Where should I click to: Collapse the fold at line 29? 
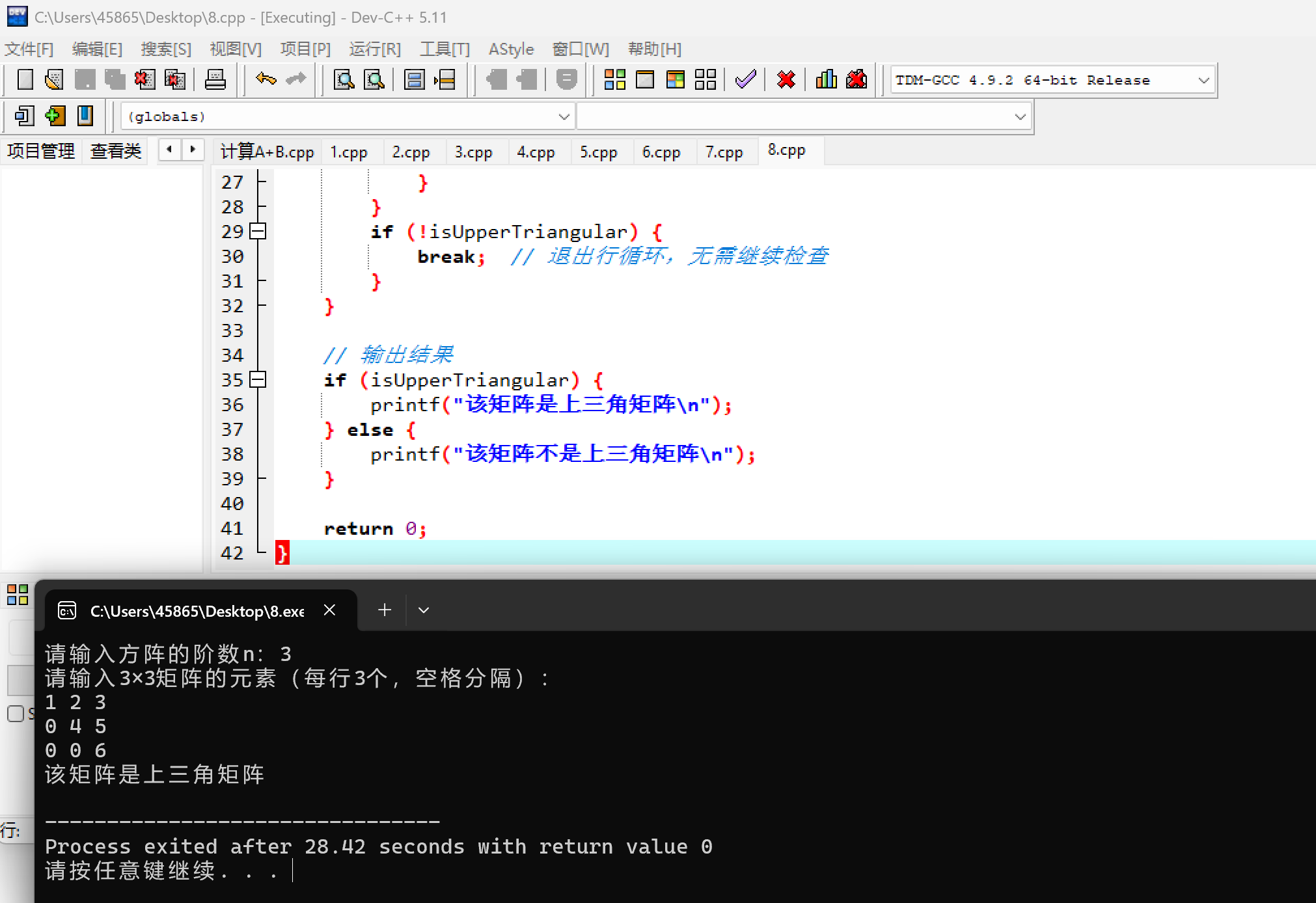click(x=258, y=232)
